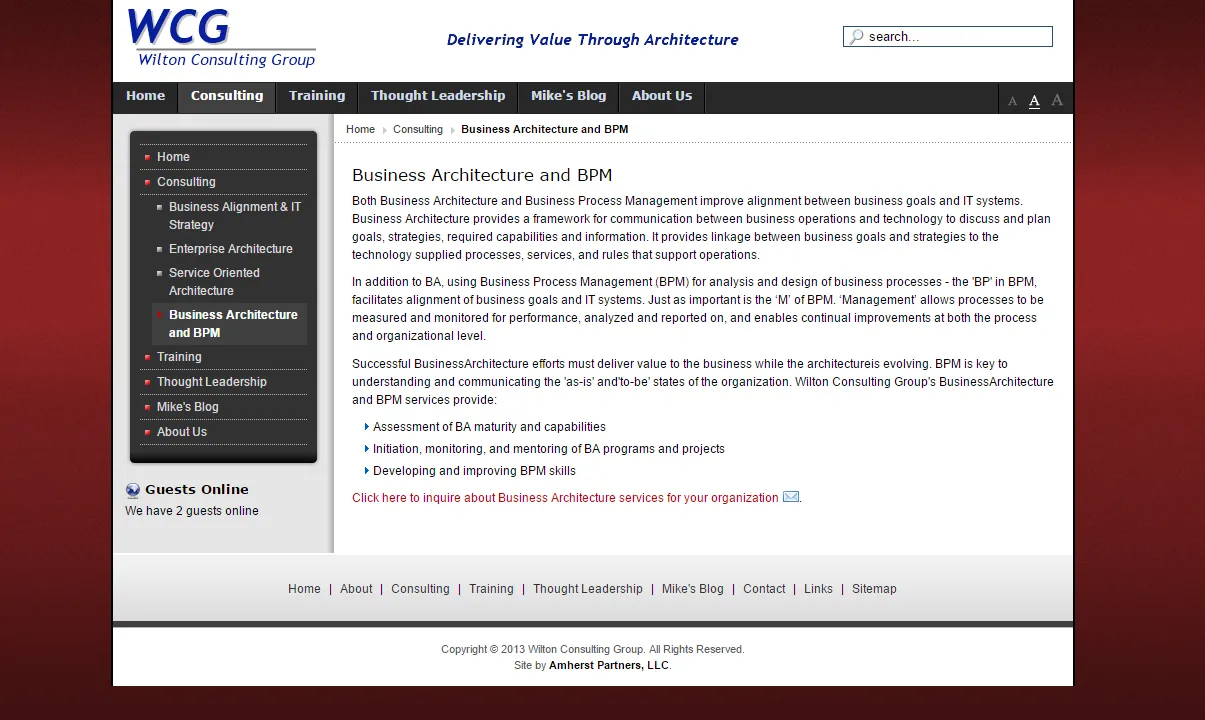
Task: Click the WCG Wilton Consulting Group logo
Action: pyautogui.click(x=221, y=38)
